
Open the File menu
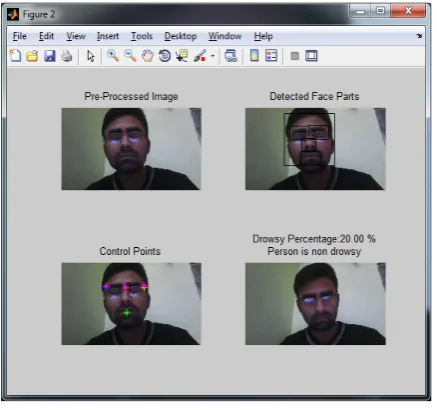(20, 36)
